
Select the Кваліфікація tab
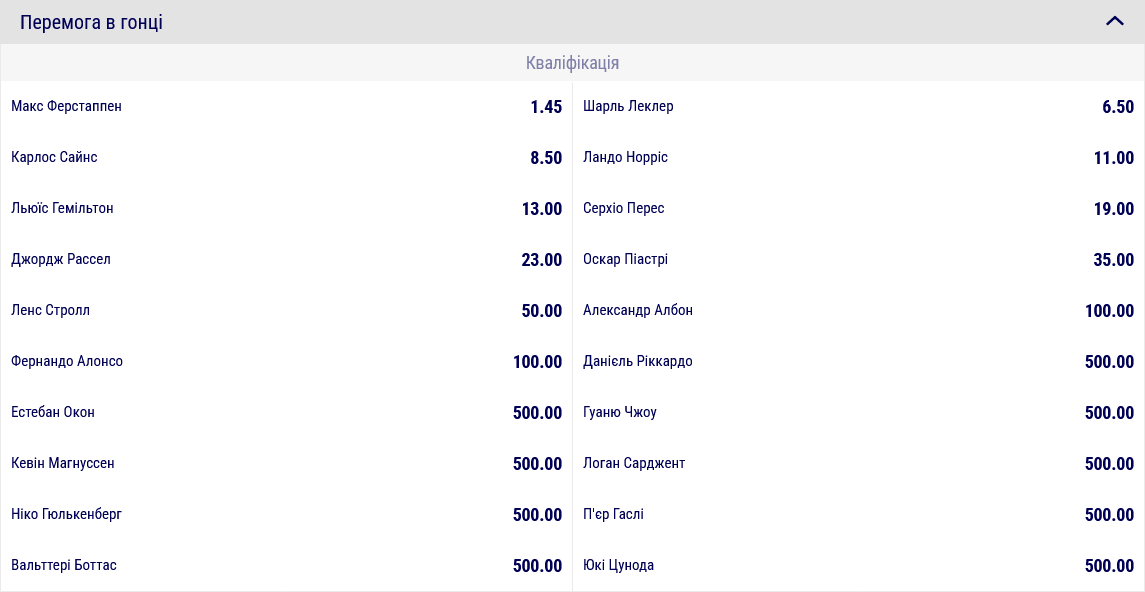tap(572, 63)
